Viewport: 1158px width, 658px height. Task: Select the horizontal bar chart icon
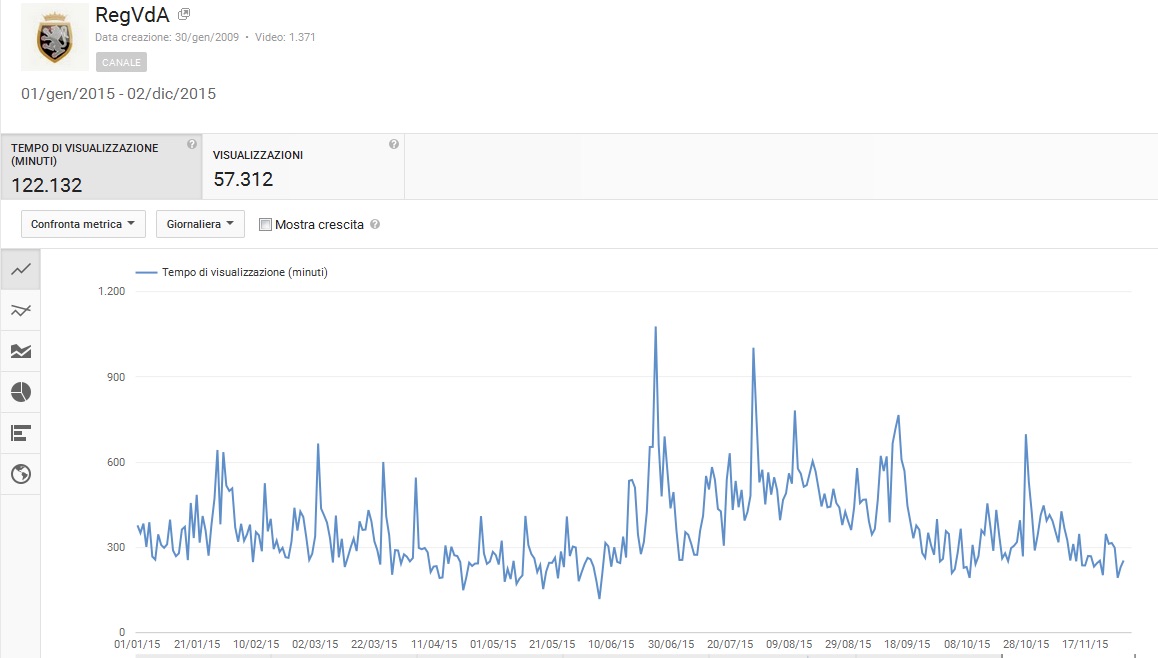tap(21, 433)
